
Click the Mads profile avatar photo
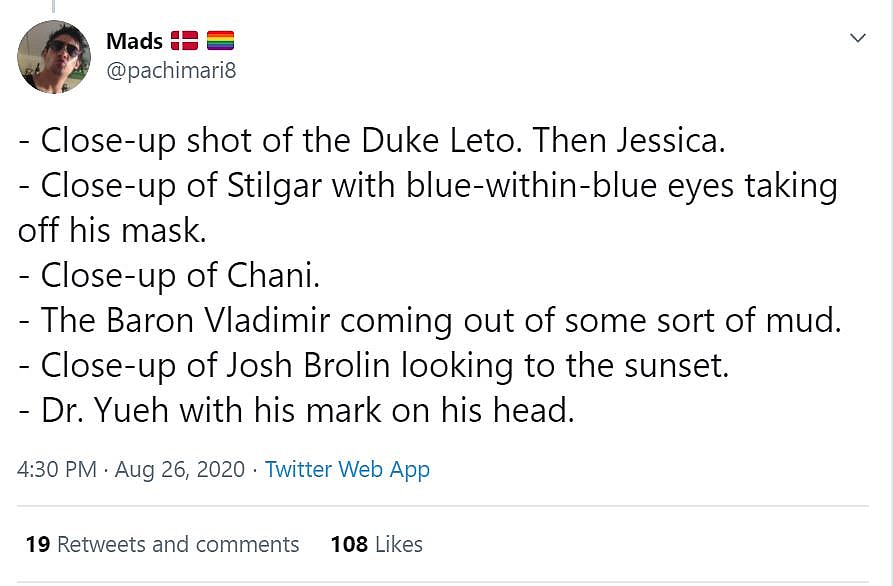[54, 57]
